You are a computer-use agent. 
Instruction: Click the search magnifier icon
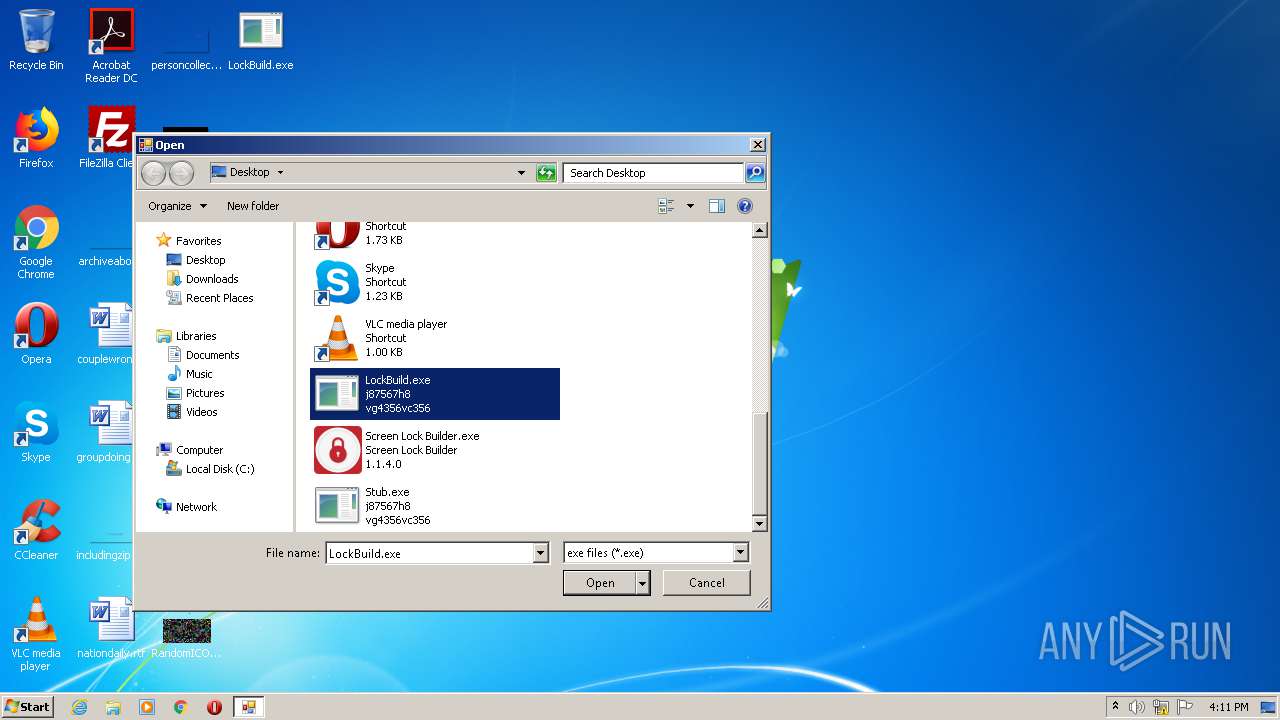point(755,173)
